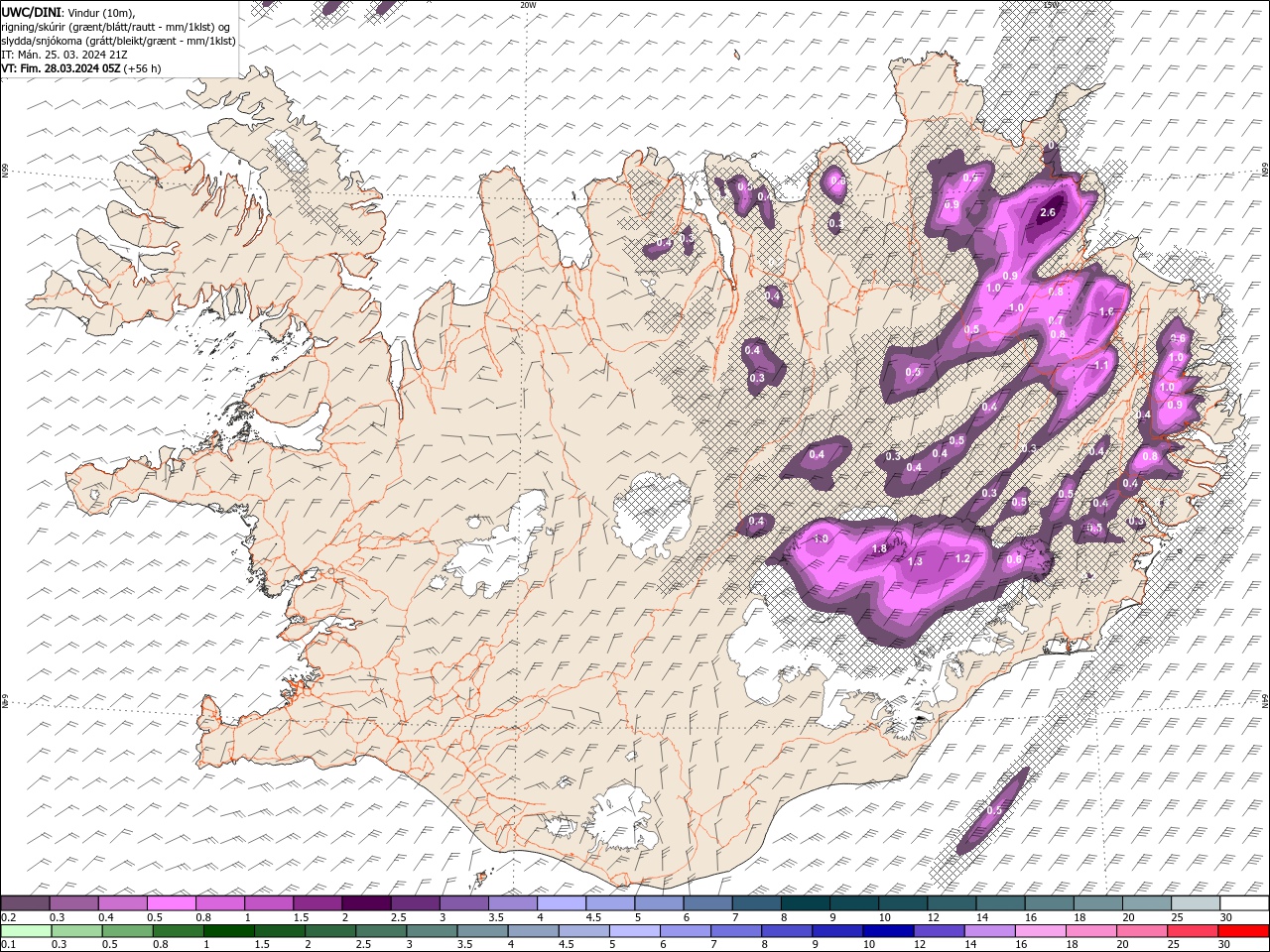Click the purple legend swatch labeled 0.2
The image size is (1270, 952).
pyautogui.click(x=25, y=902)
